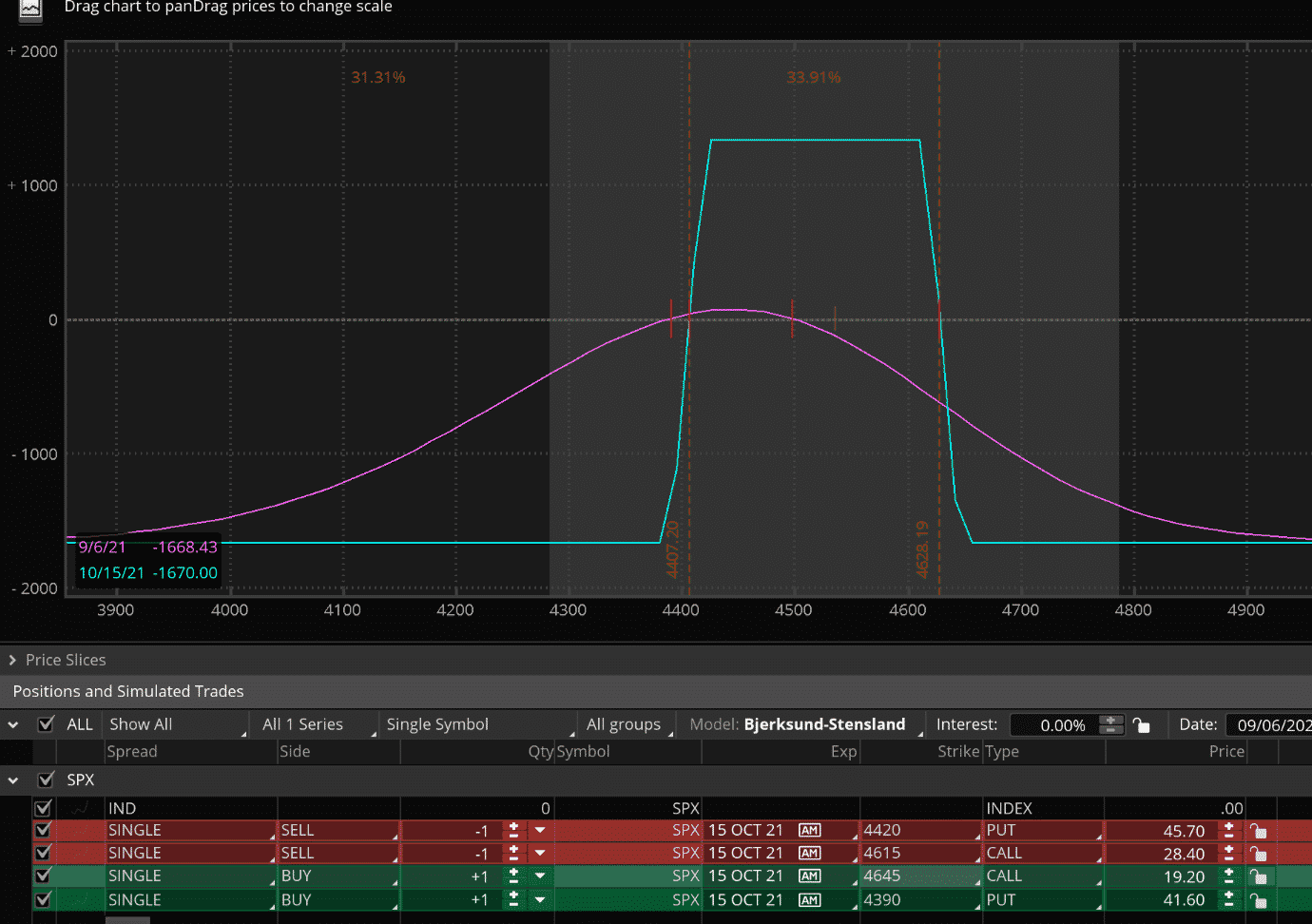Uncheck the BUY 4390 PUT row checkbox
The image size is (1312, 924).
(43, 899)
